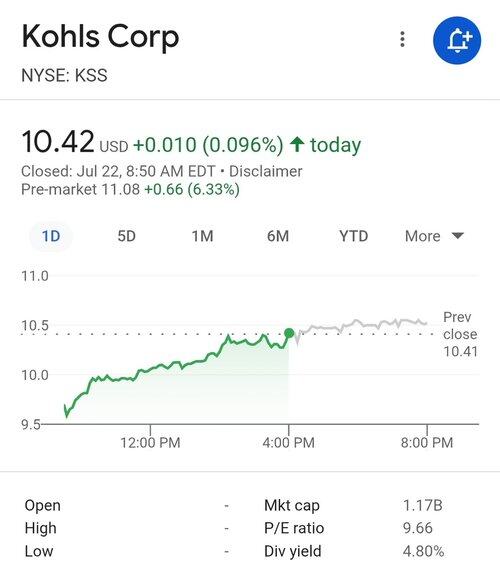
Task: Tap the blue bell alert icon
Action: [457, 40]
